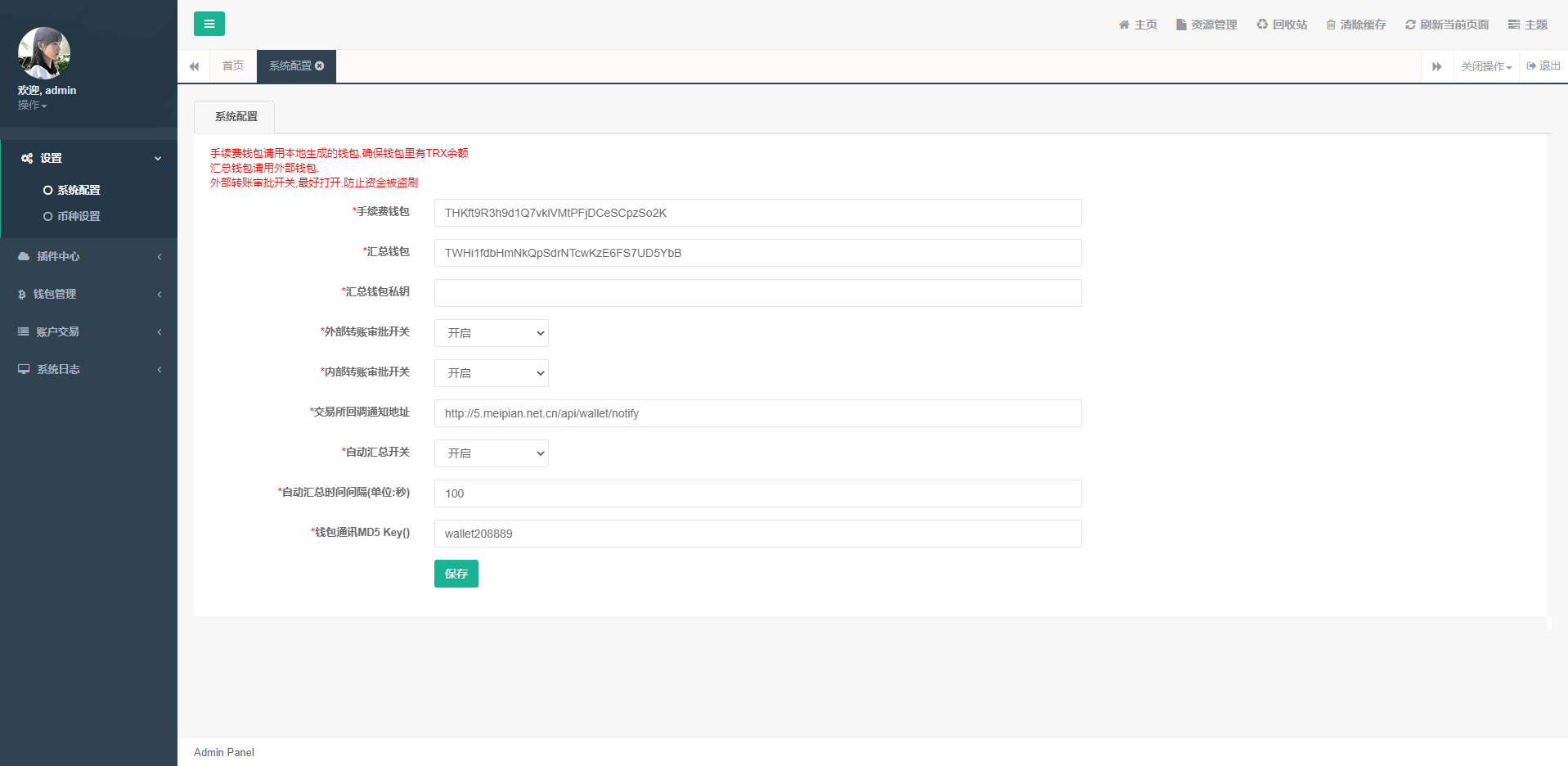Click the admin user avatar picture
This screenshot has width=1568, height=766.
pyautogui.click(x=44, y=53)
